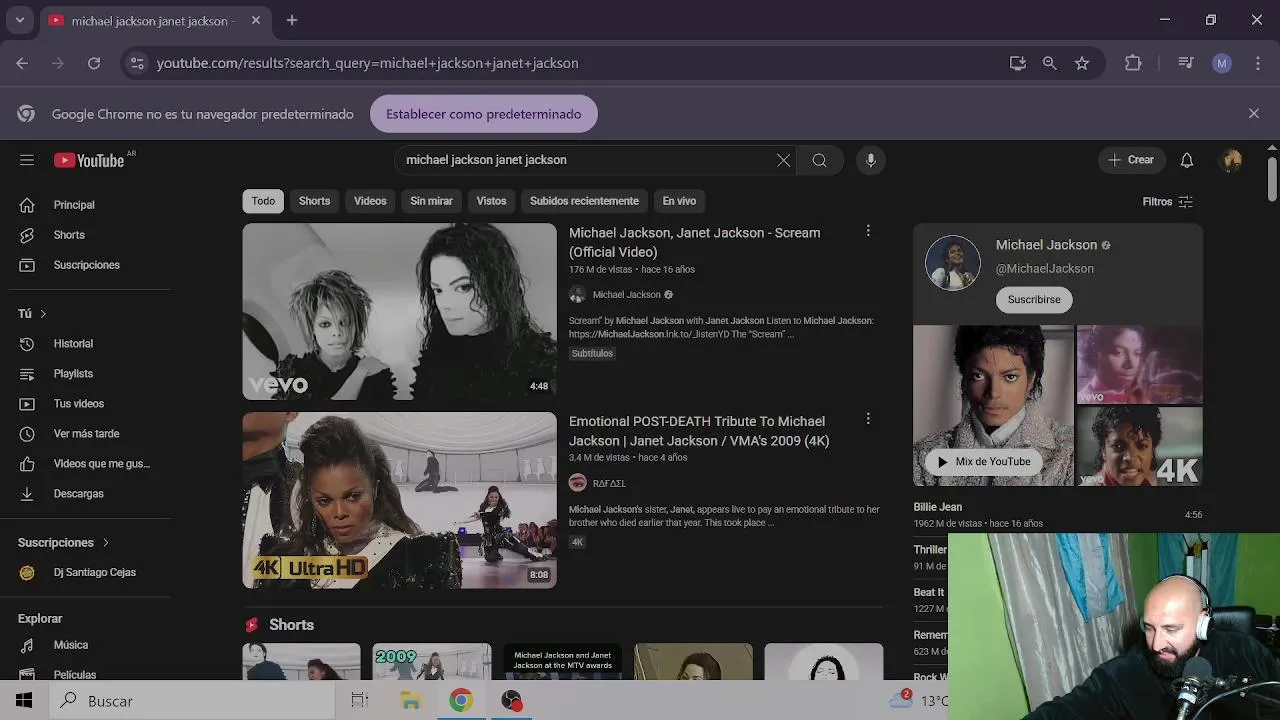
Task: Open the site info icon in address bar
Action: tap(137, 63)
